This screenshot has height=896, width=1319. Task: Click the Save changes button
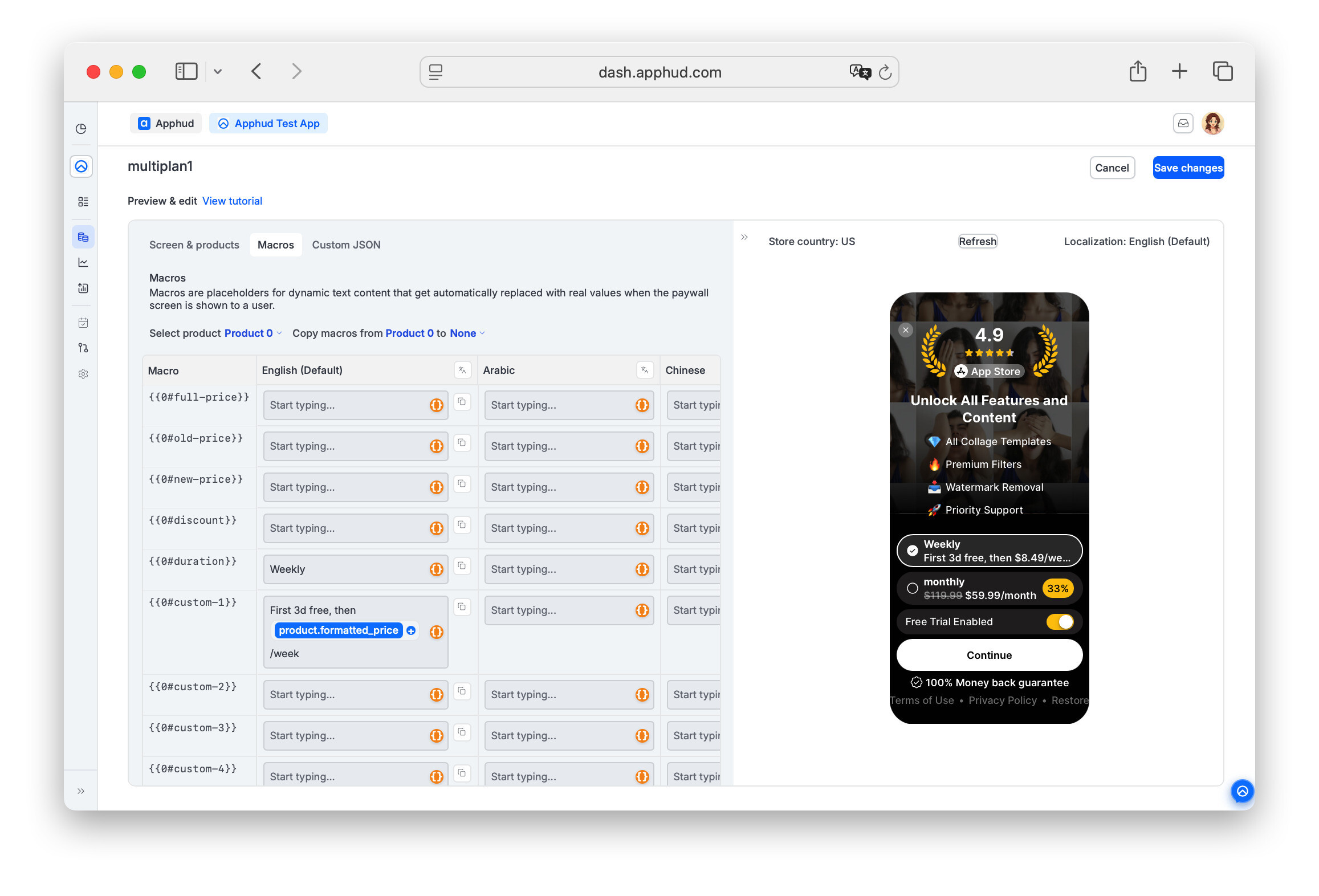click(x=1188, y=168)
